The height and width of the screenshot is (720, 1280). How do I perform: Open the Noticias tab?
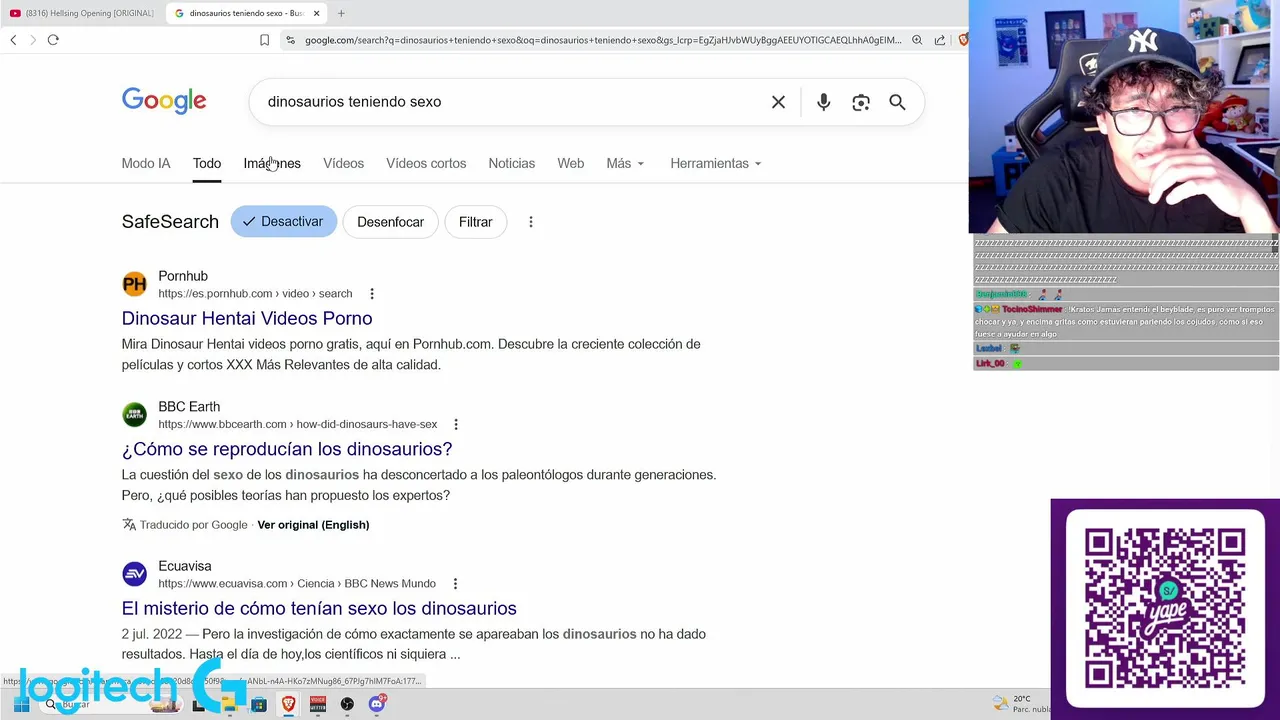(x=512, y=163)
